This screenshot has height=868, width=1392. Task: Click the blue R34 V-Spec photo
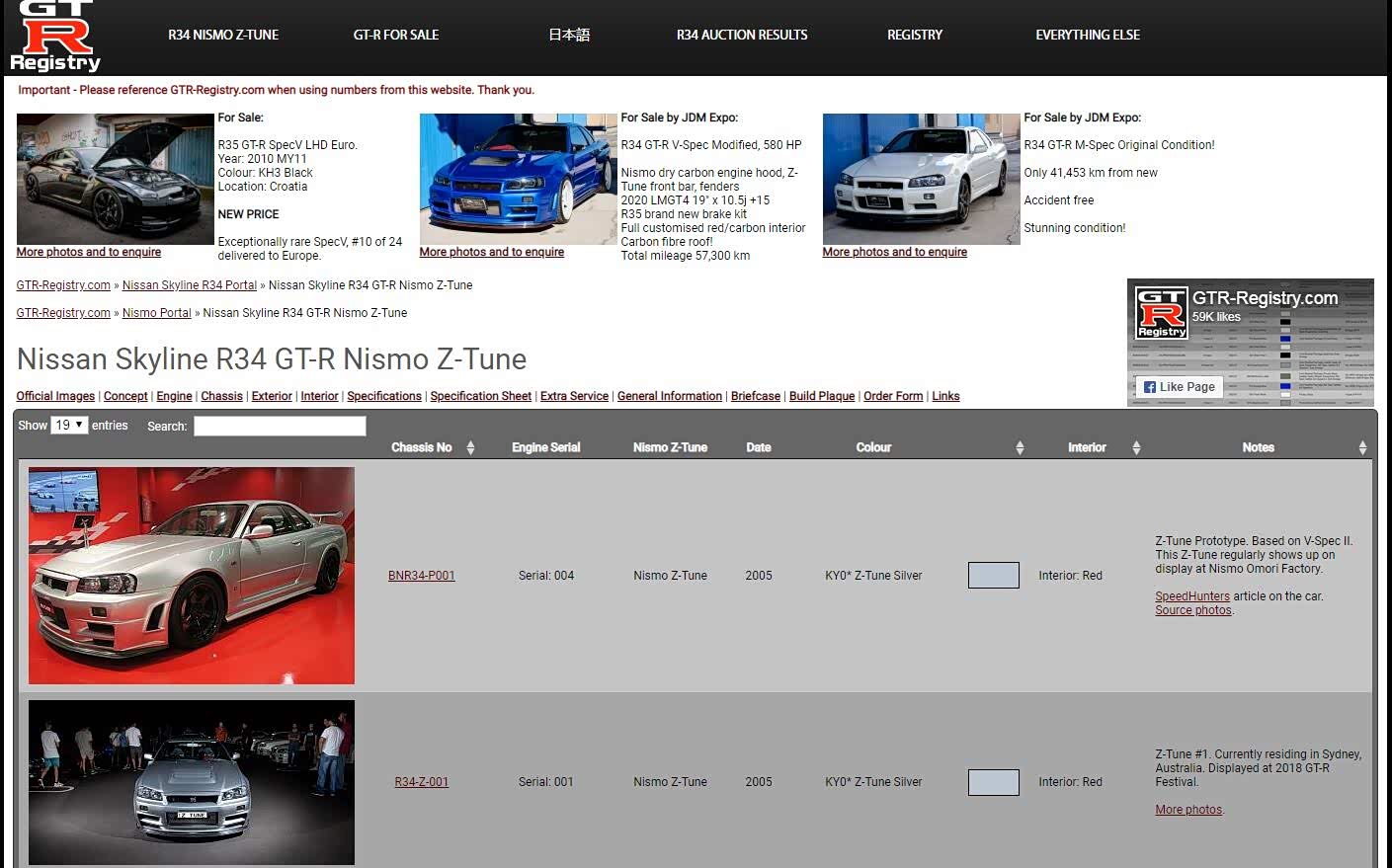(x=518, y=179)
